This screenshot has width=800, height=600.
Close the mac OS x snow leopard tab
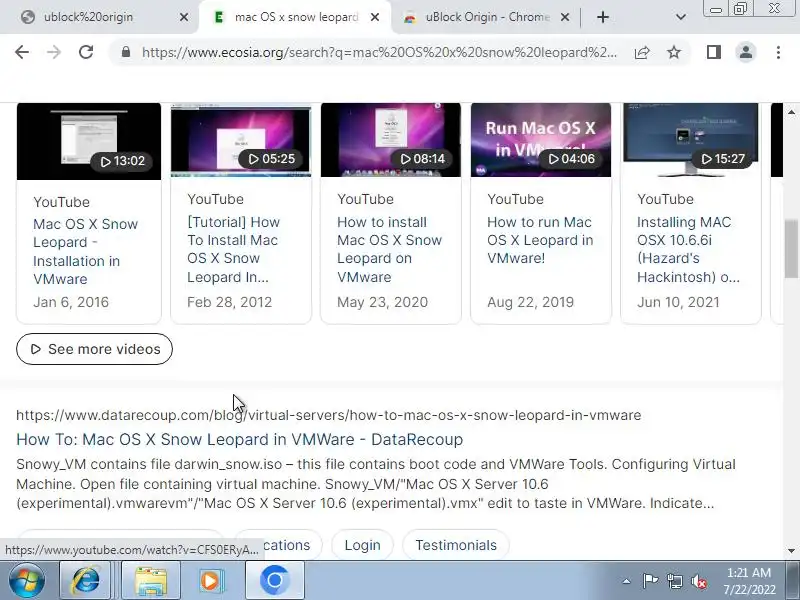(x=374, y=17)
